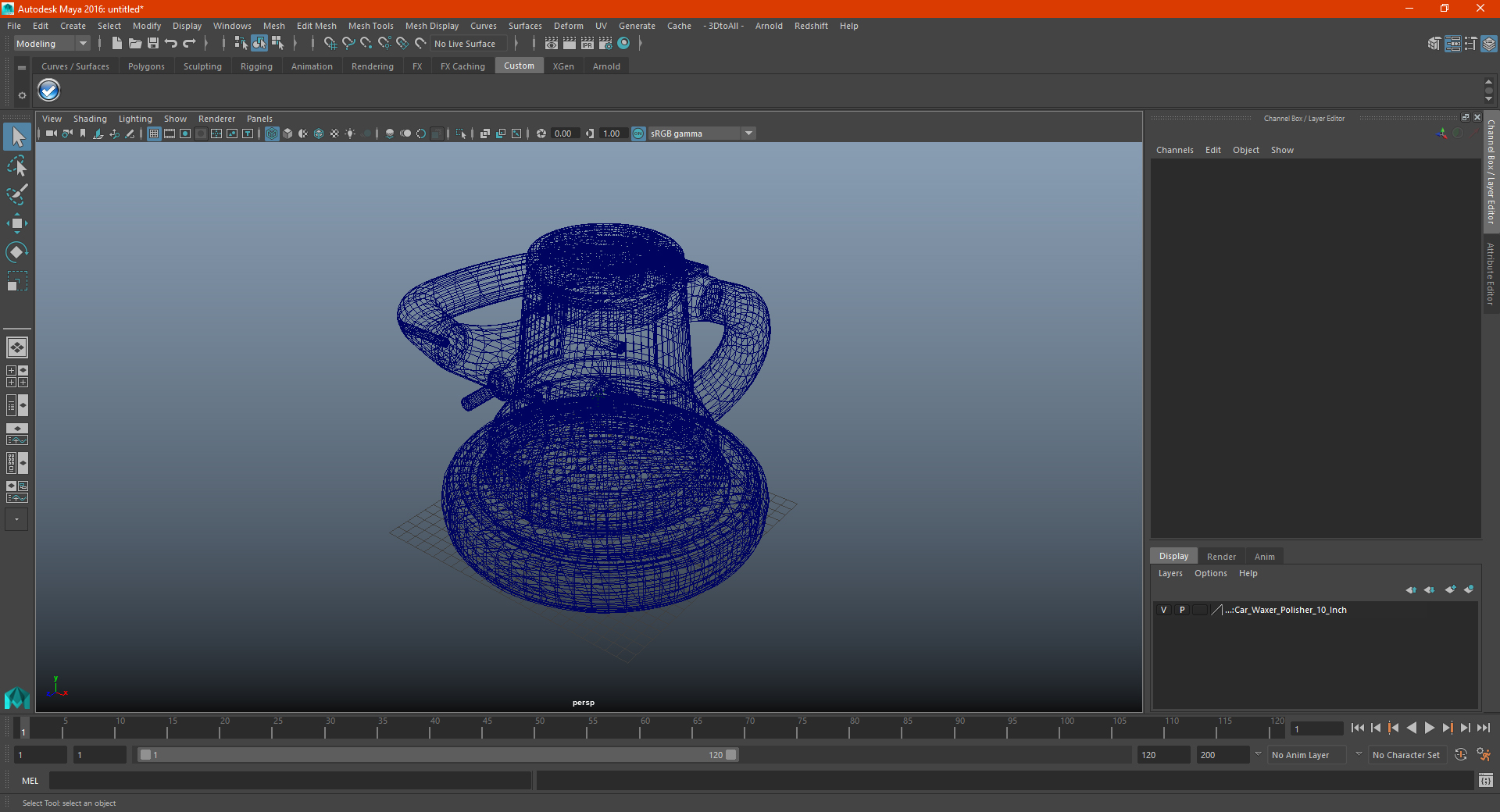Activate the Rotate tool
1500x812 pixels.
(x=16, y=251)
